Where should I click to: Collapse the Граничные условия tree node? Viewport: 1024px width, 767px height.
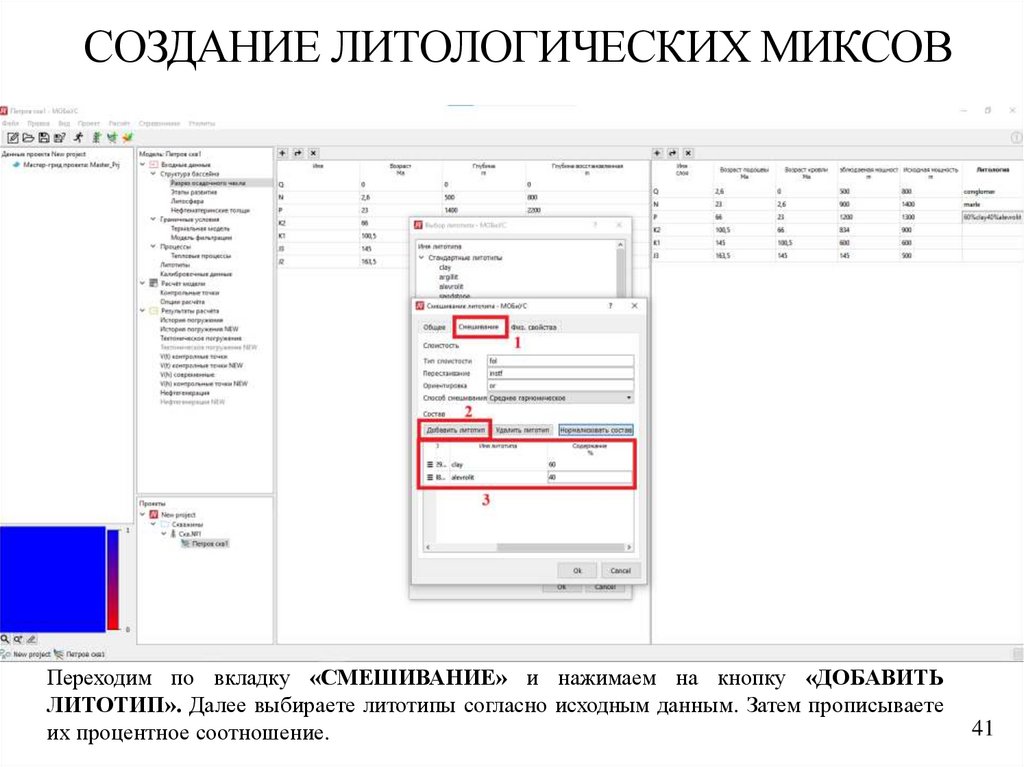(x=153, y=220)
